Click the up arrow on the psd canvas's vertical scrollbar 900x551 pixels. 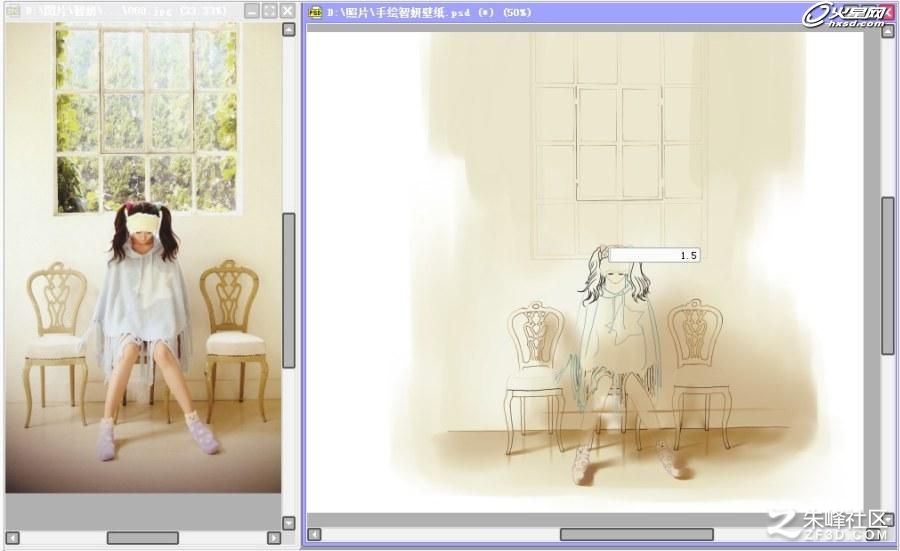(887, 32)
